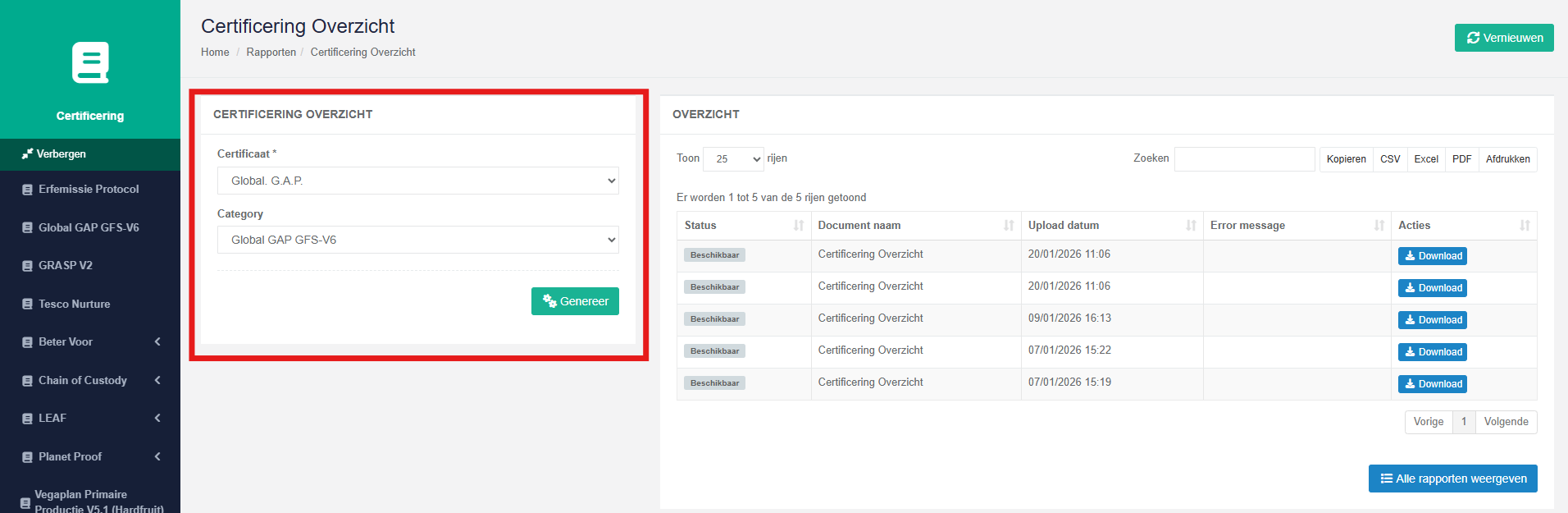The image size is (1568, 513).
Task: Select page 1 in pagination
Action: (x=1464, y=422)
